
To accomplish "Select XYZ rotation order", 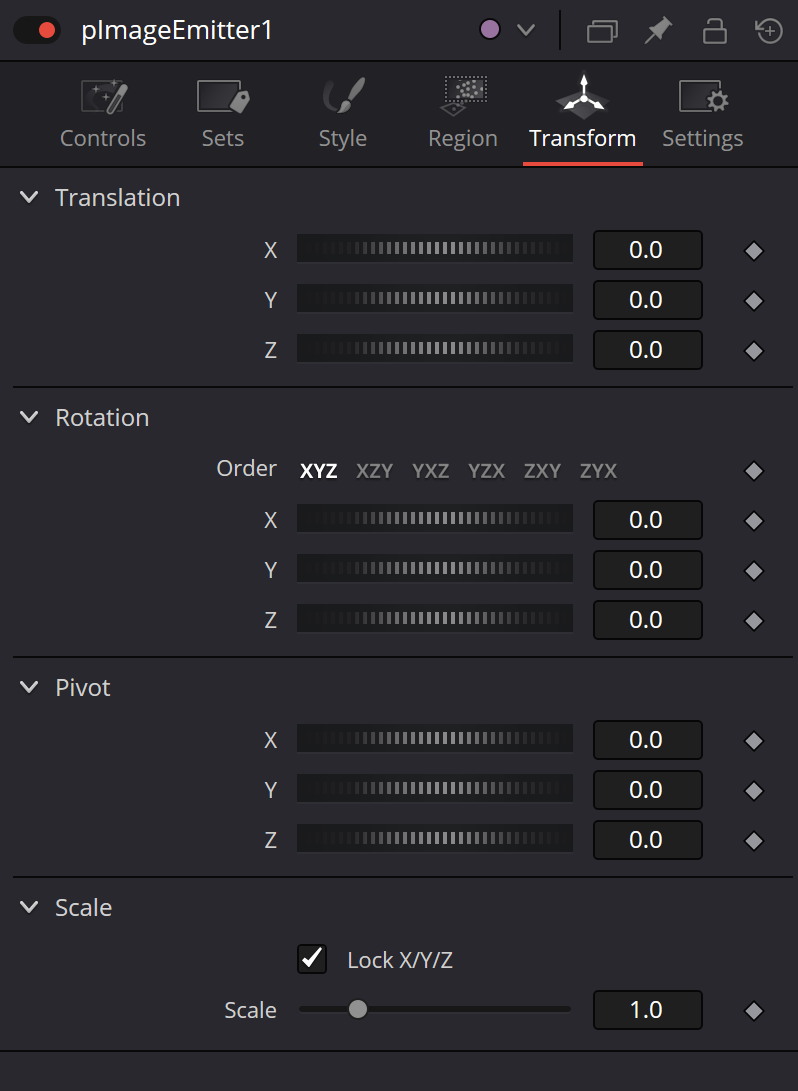I will [319, 471].
